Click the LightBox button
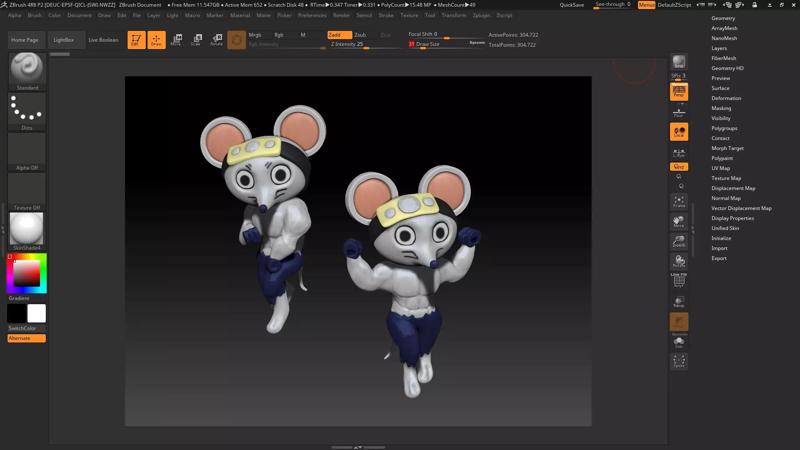This screenshot has width=800, height=450. (64, 40)
